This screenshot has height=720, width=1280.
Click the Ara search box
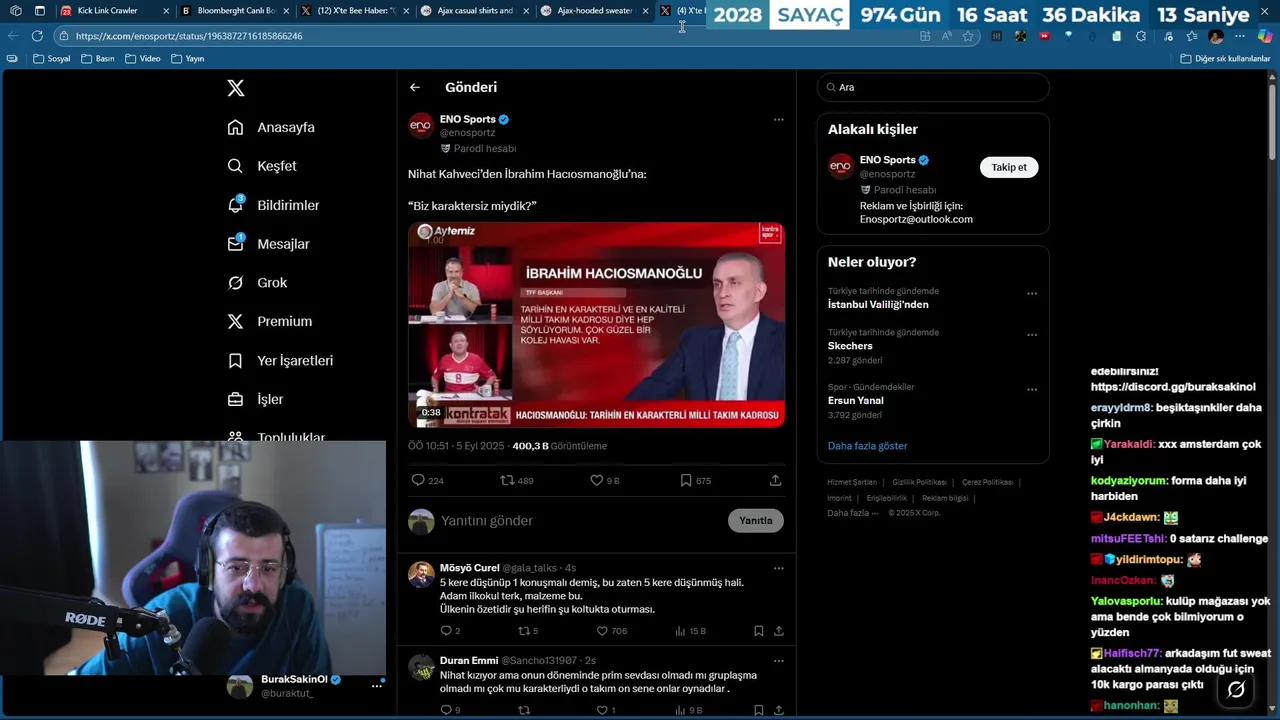(933, 87)
